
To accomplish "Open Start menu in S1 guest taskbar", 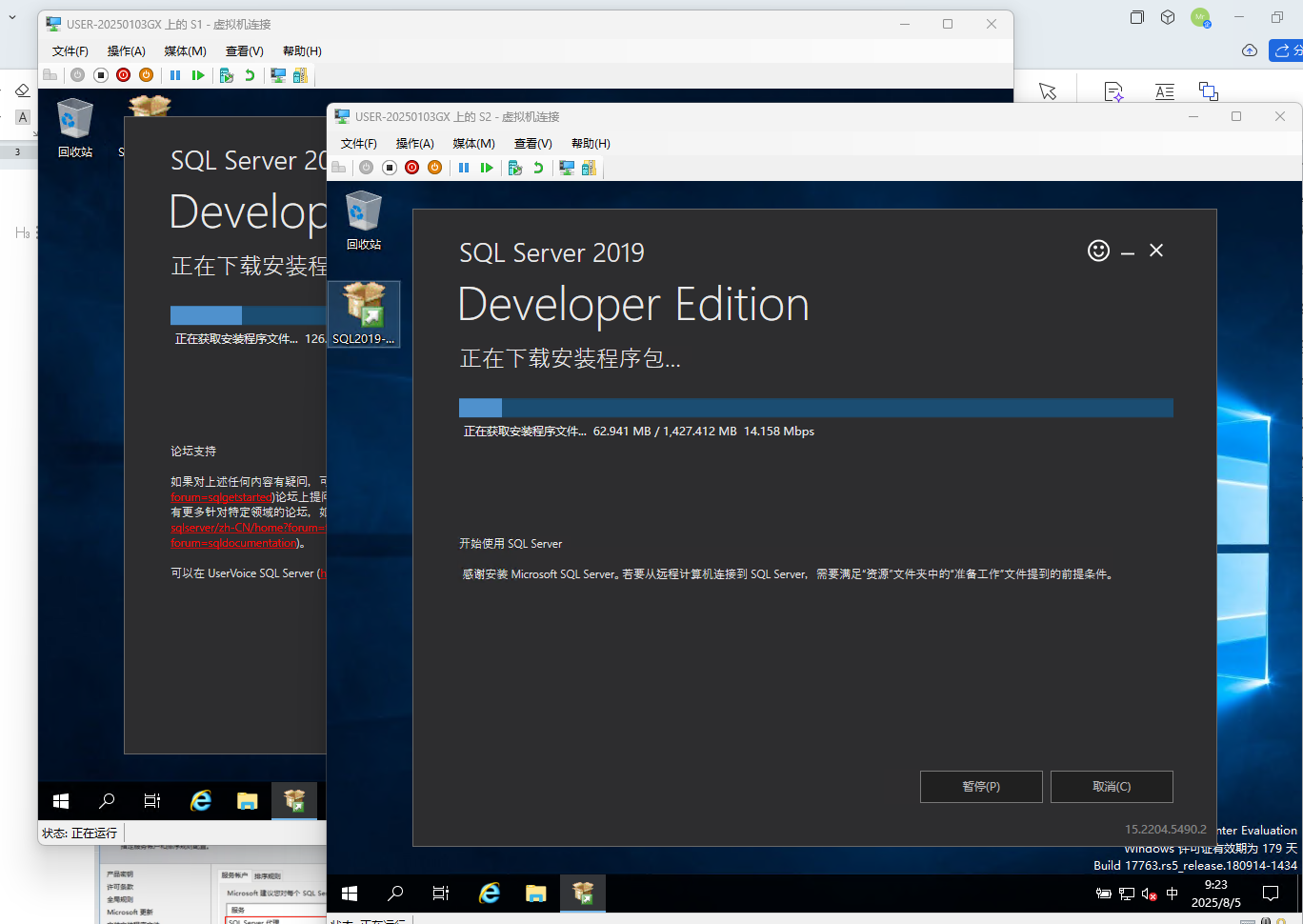I will (x=61, y=801).
